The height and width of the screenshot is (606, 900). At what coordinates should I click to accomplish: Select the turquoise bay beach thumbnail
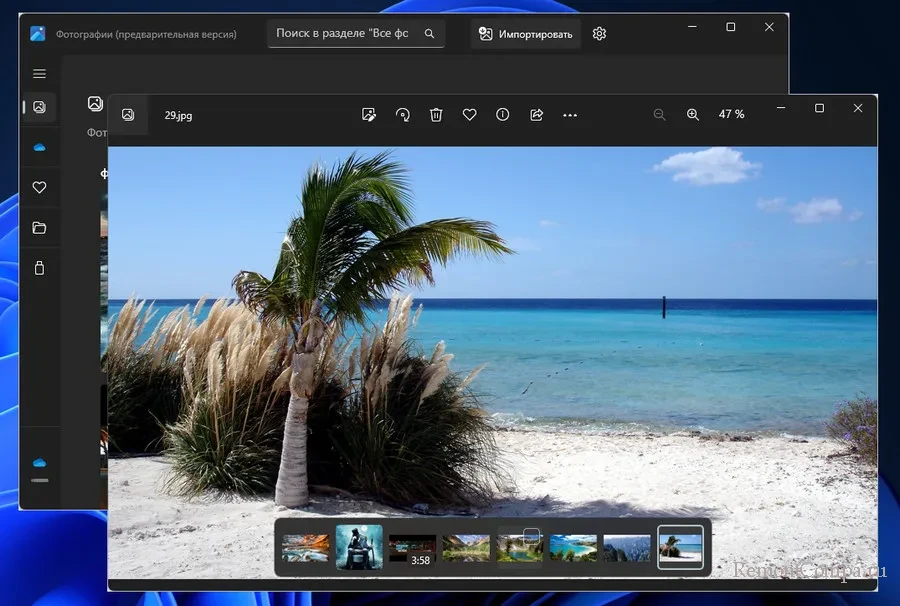click(x=573, y=548)
